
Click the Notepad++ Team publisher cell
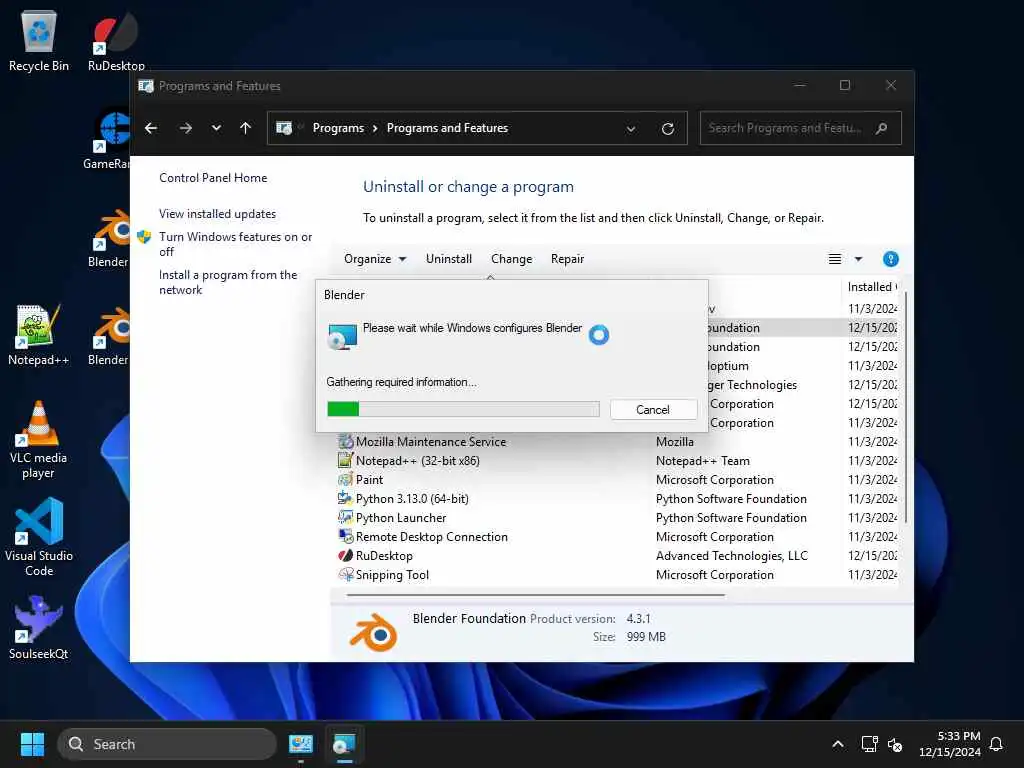pos(703,460)
